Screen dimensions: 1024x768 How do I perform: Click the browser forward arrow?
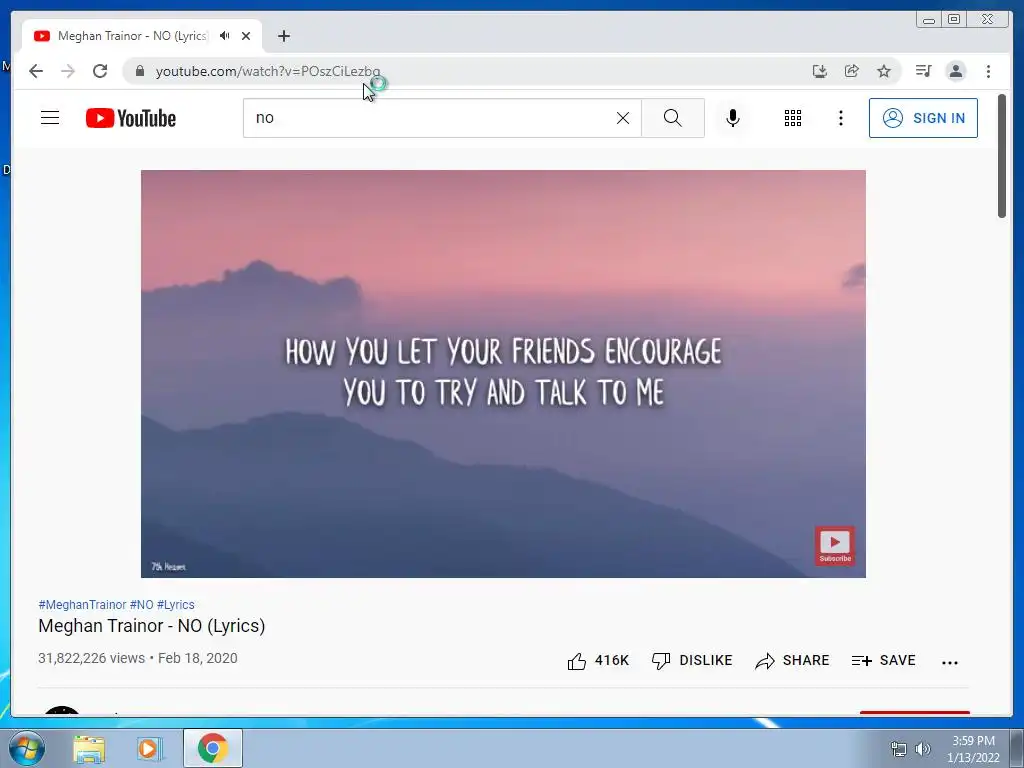coord(68,71)
